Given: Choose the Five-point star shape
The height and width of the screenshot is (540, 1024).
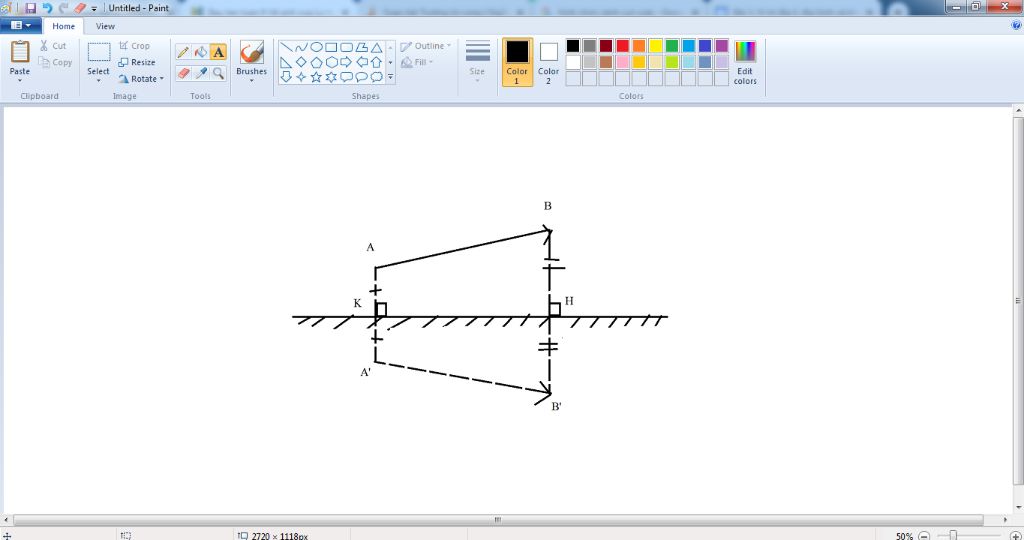Looking at the screenshot, I should 316,77.
